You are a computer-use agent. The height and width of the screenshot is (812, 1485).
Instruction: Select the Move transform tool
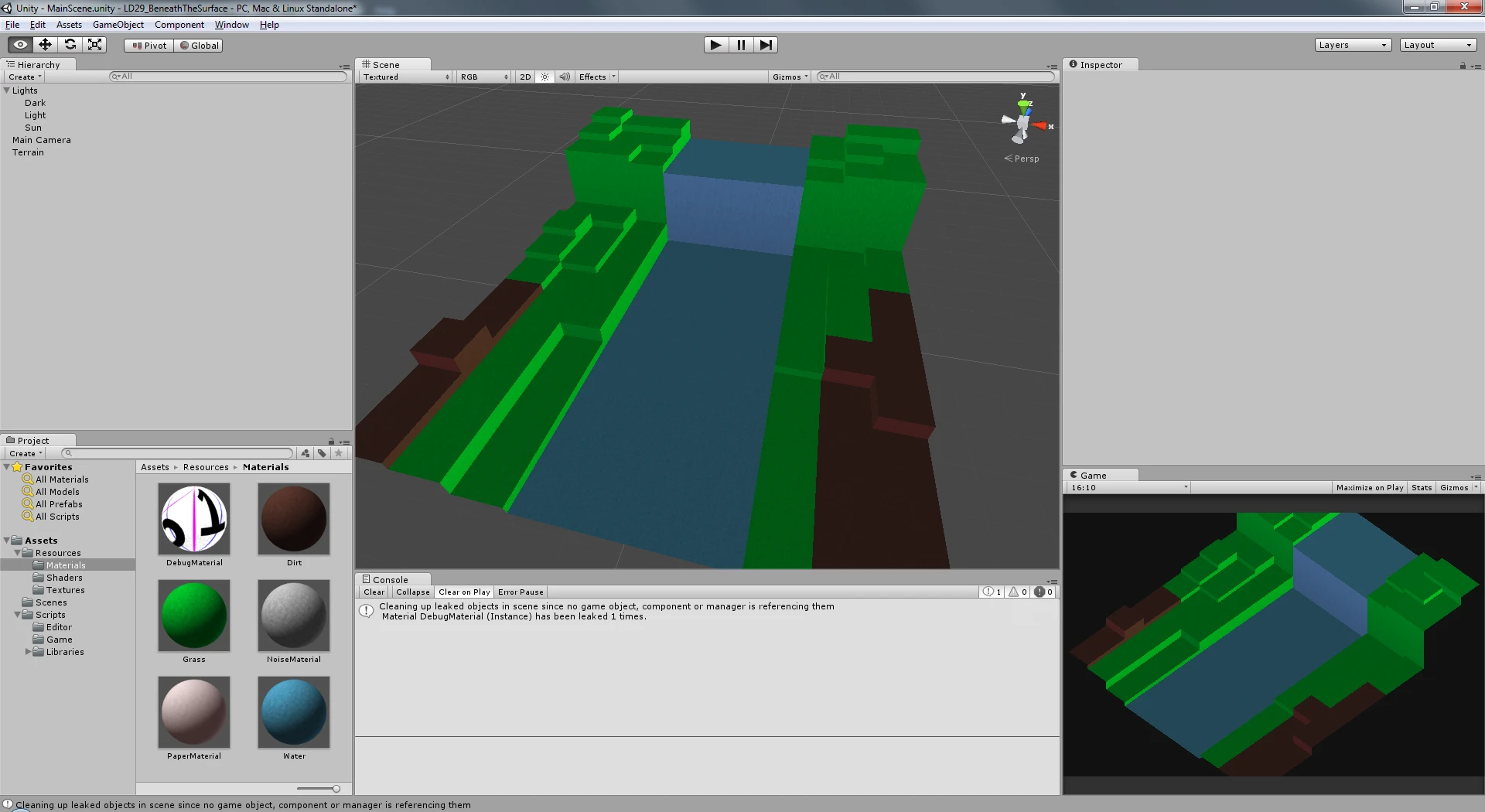[45, 45]
